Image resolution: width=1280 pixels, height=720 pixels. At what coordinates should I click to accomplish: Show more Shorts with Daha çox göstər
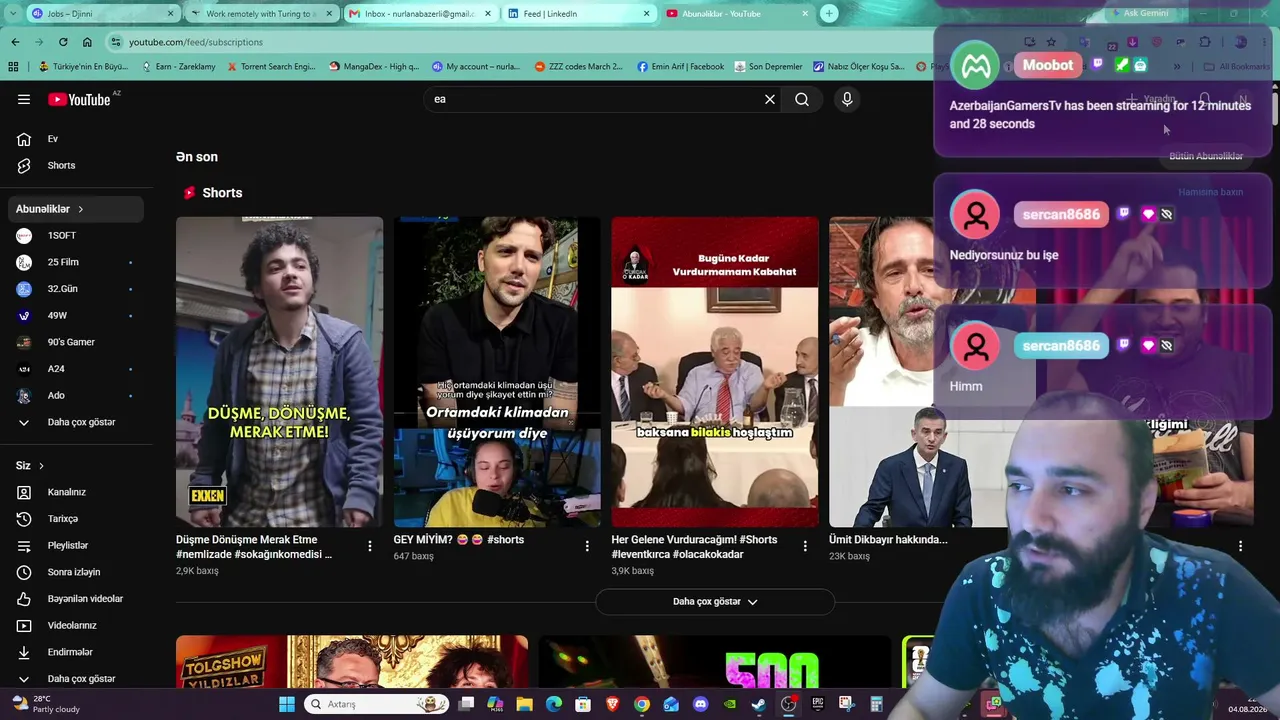715,602
